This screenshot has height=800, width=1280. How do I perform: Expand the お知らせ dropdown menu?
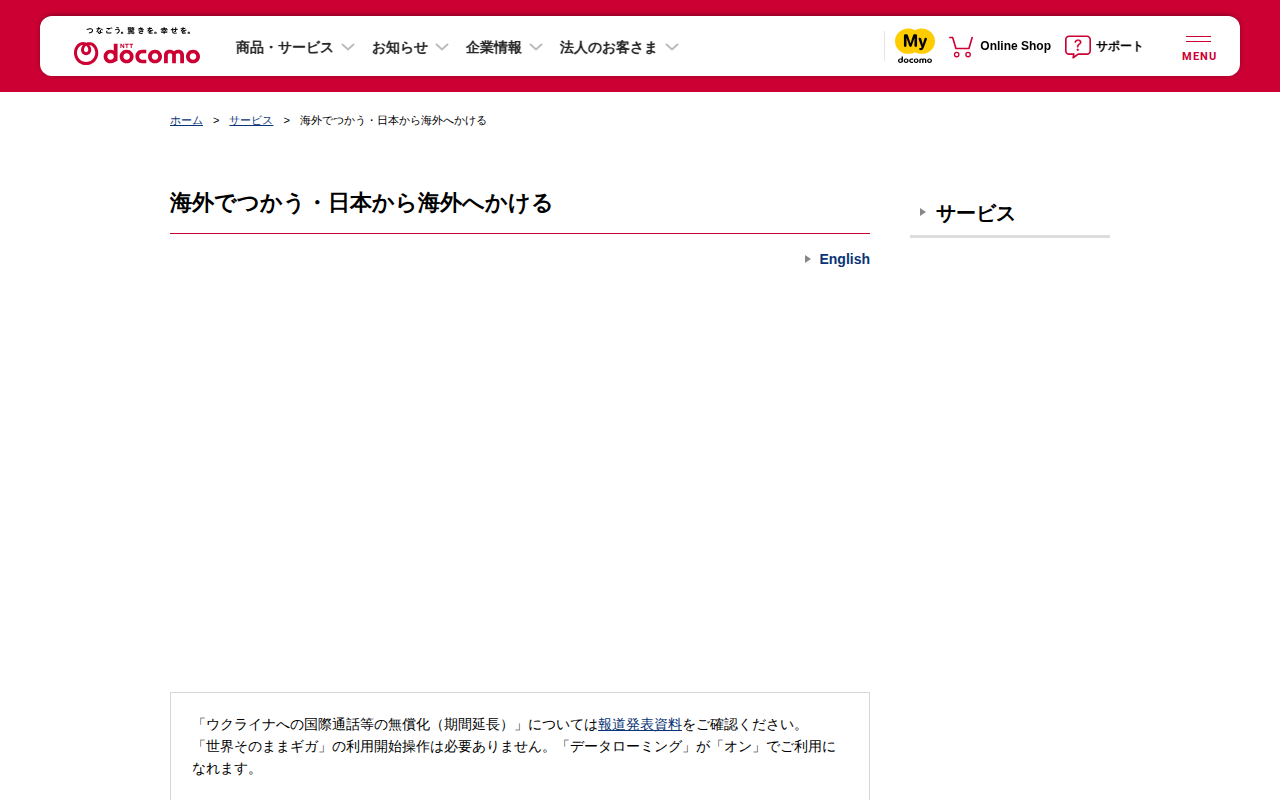coord(410,47)
